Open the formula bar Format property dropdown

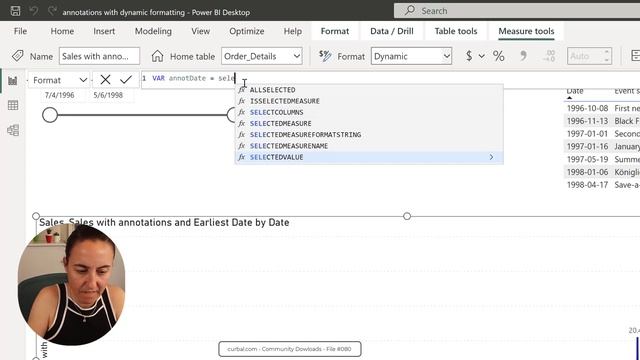pos(59,80)
